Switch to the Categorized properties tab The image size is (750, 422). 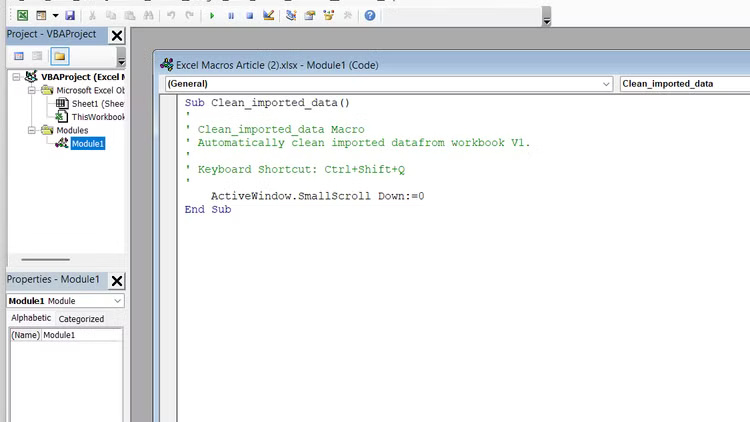pos(81,319)
